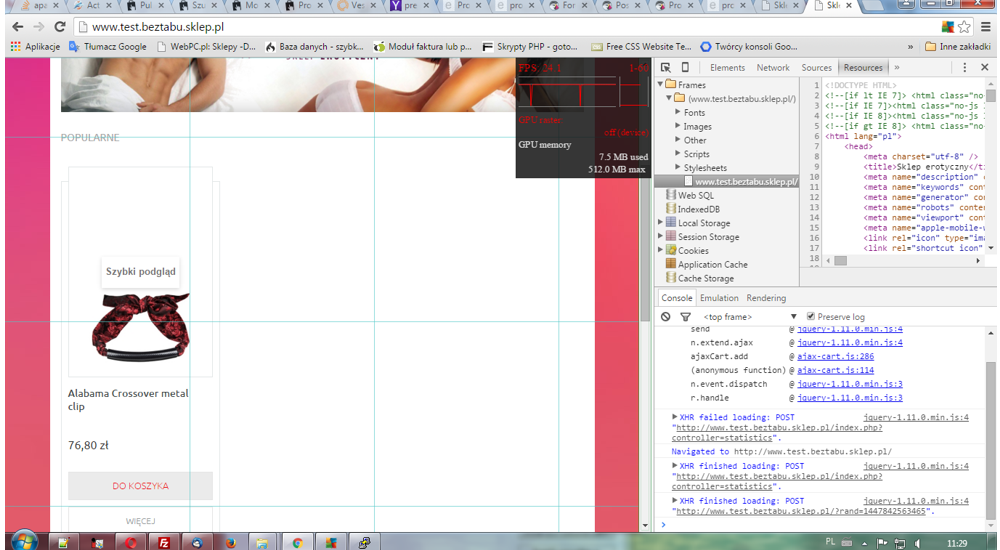Expand the Local Storage node
Screen dimensions: 1000x550
[x=661, y=223]
